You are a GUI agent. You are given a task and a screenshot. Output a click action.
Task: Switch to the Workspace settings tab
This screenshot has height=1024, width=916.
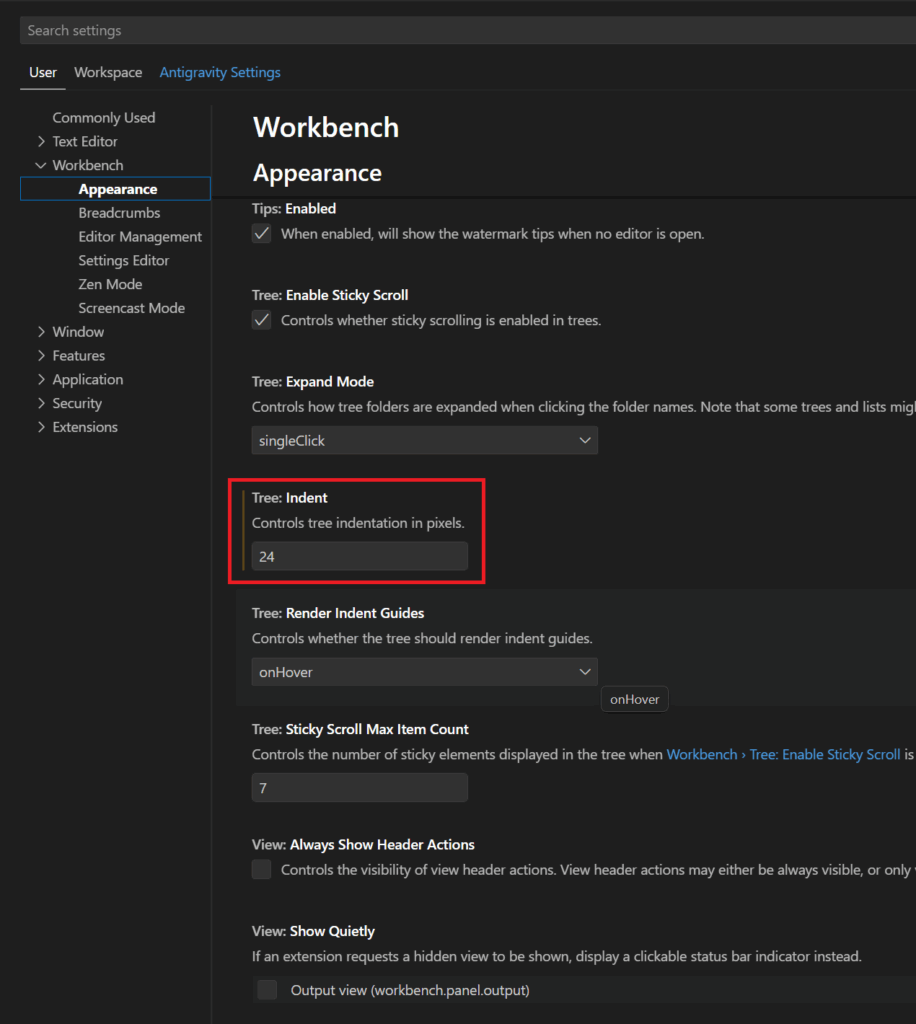pos(108,73)
